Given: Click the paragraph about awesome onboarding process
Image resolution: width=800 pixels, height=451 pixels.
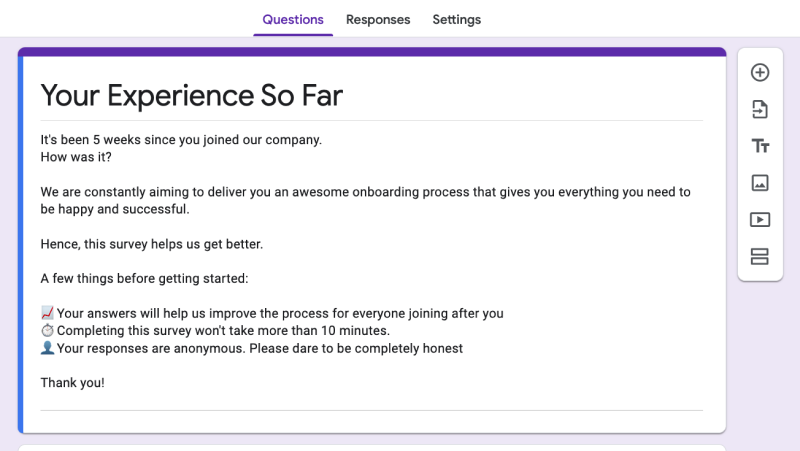Looking at the screenshot, I should 365,200.
